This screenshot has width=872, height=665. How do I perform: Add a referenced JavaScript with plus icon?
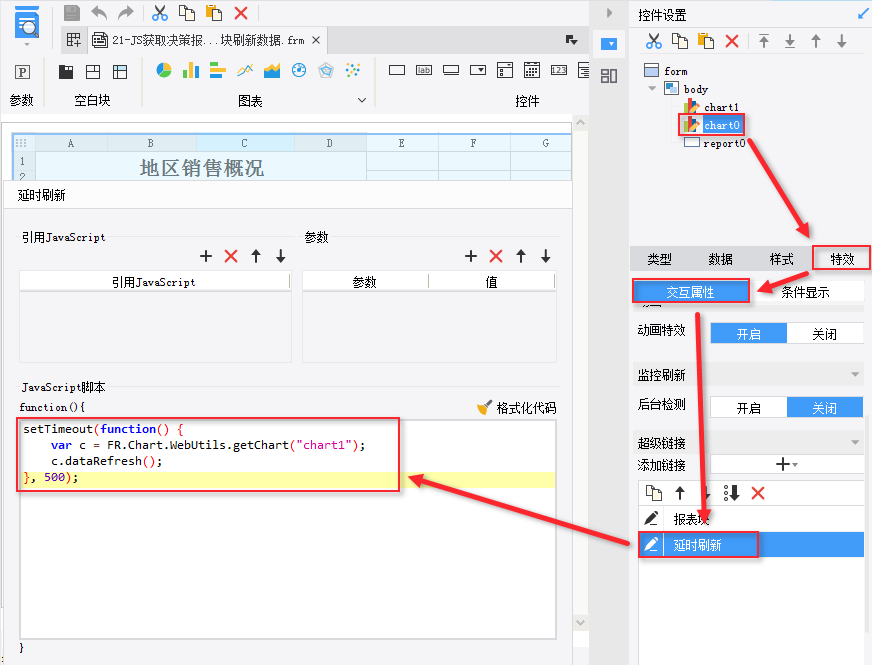tap(206, 256)
